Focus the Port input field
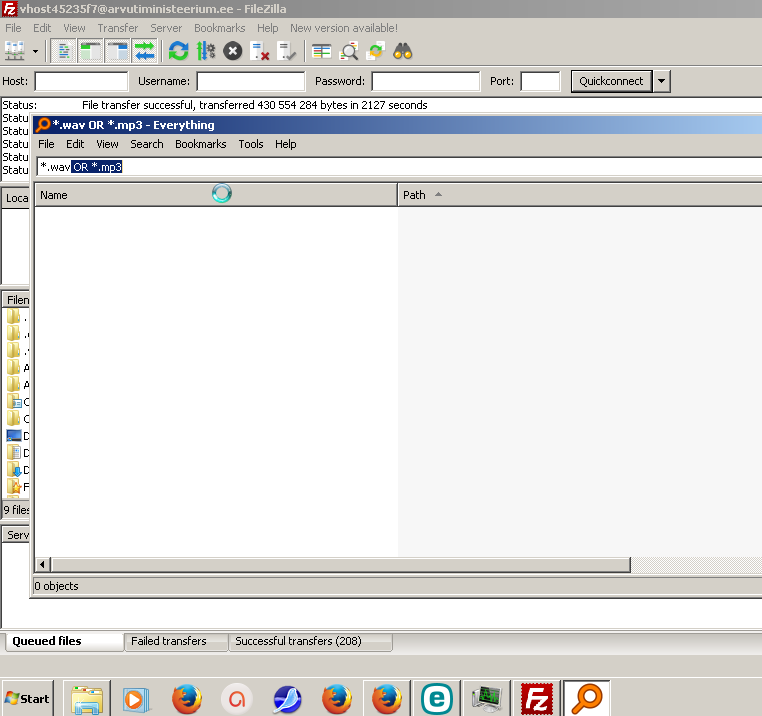 [540, 81]
